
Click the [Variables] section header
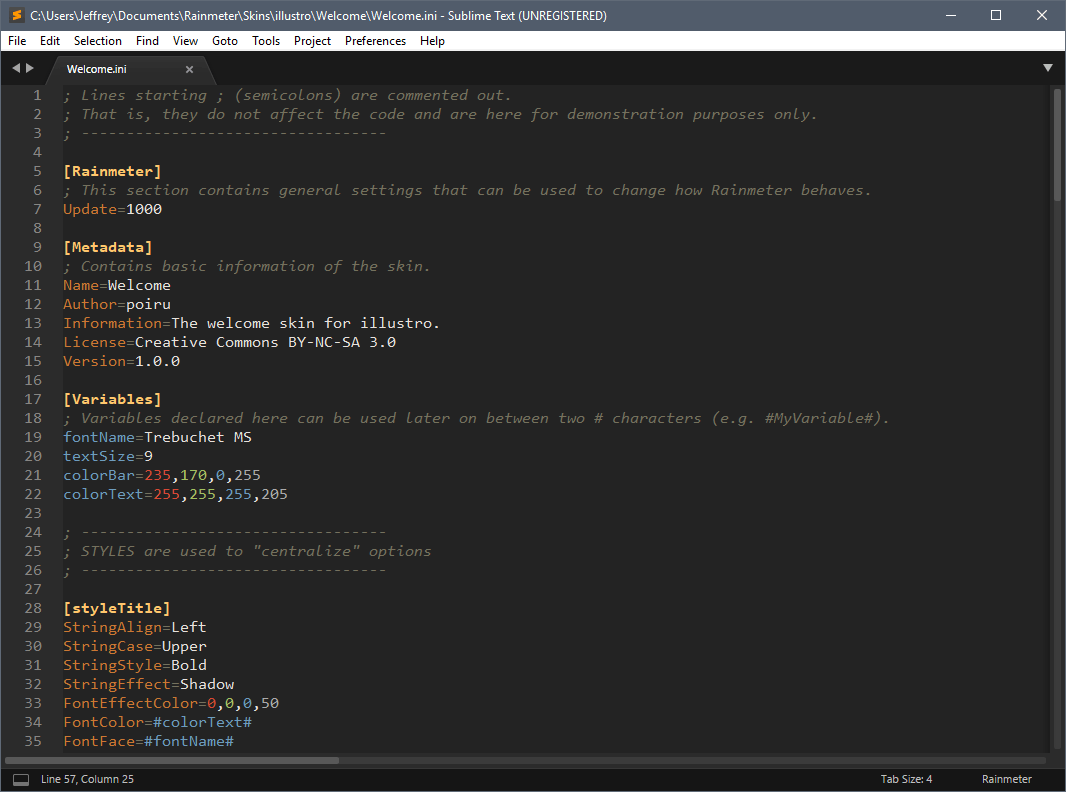click(112, 400)
